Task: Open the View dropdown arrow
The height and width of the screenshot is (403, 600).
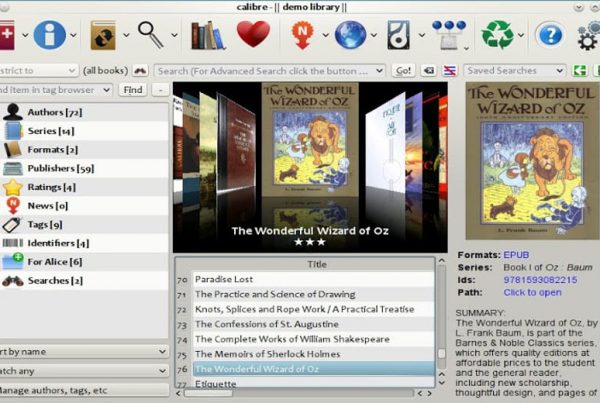Action: point(174,35)
